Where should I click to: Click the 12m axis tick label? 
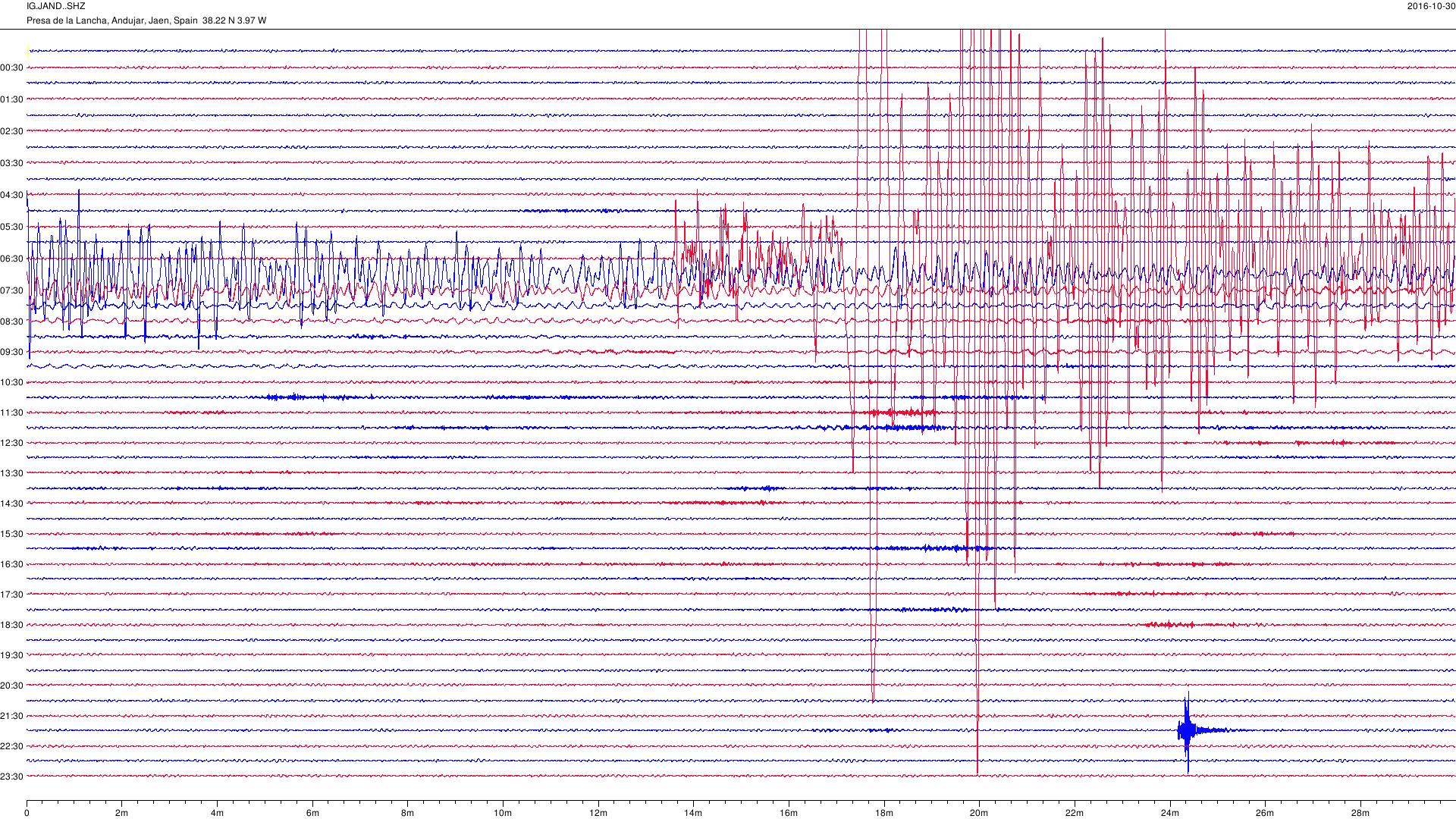598,814
